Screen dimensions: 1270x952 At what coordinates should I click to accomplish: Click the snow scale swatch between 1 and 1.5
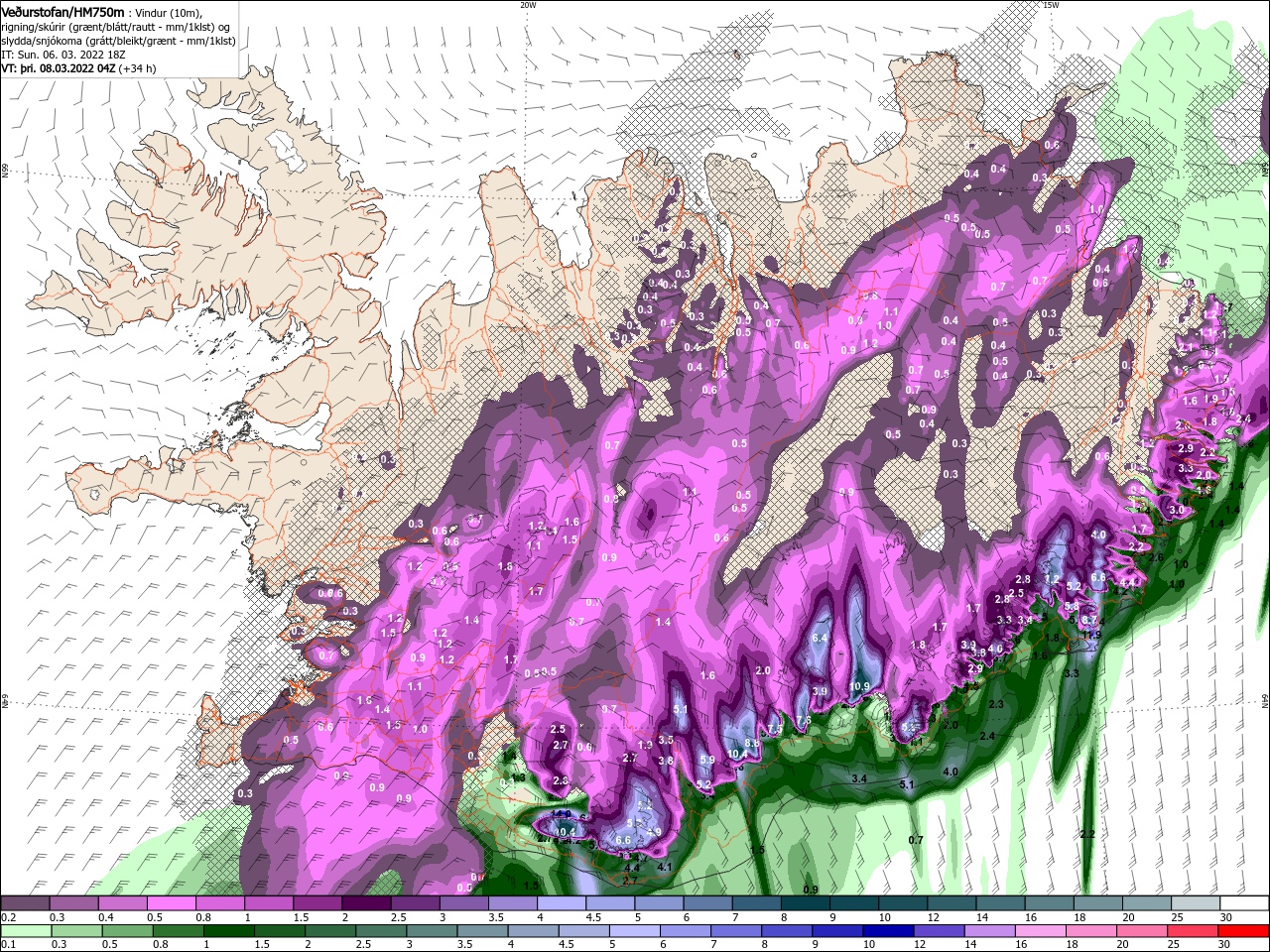coord(268,903)
